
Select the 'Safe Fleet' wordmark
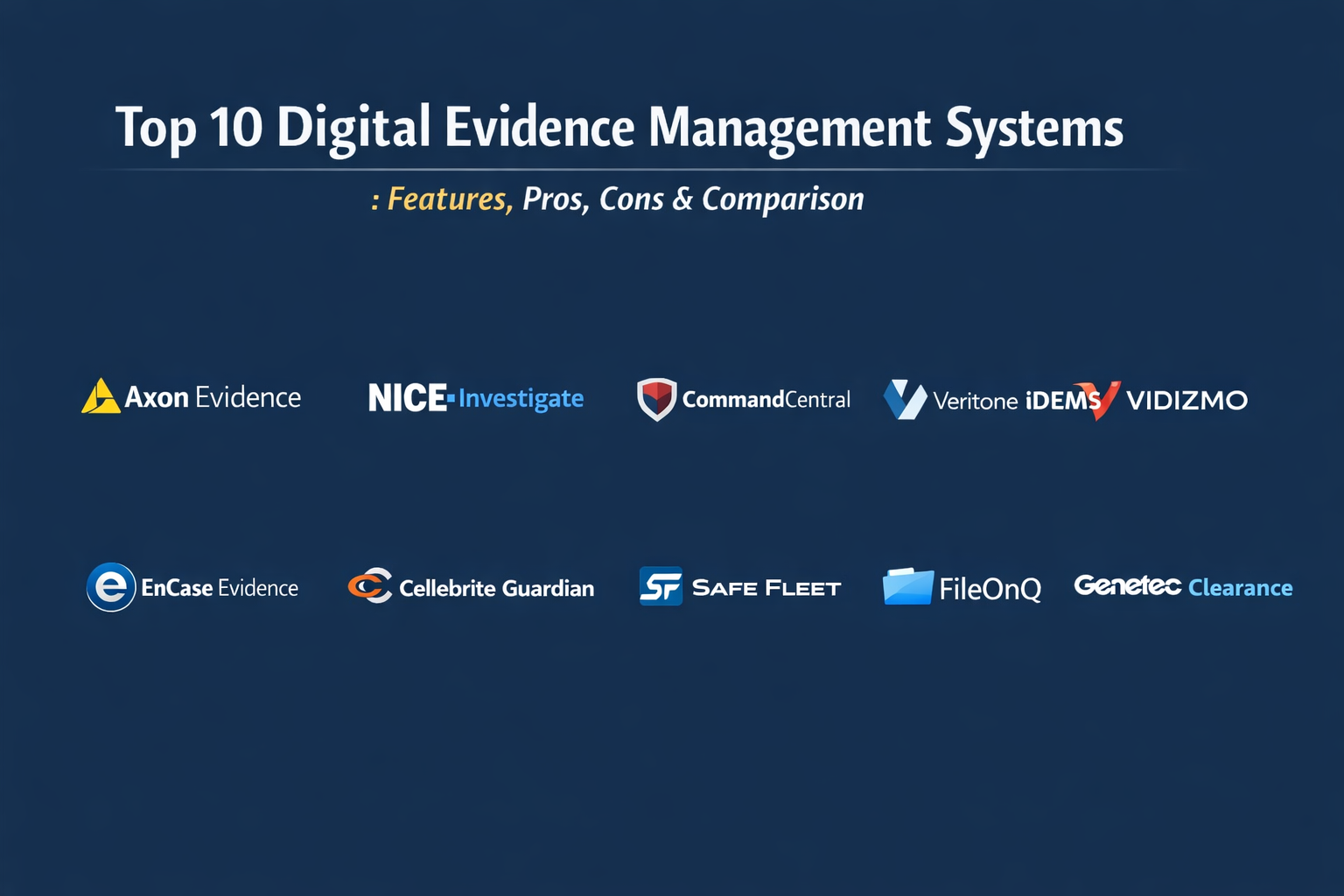766,588
